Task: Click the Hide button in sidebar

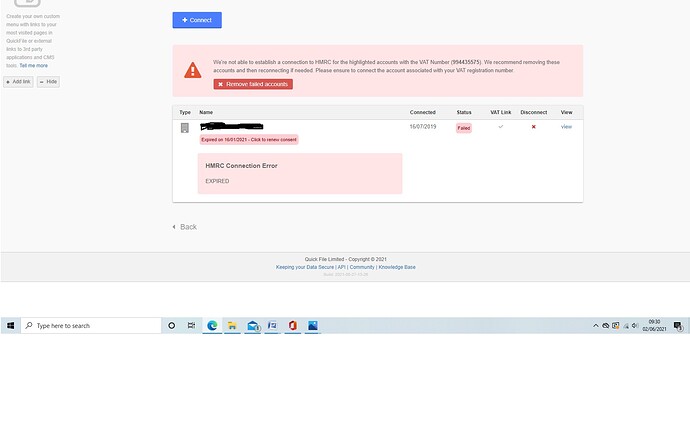Action: click(48, 82)
